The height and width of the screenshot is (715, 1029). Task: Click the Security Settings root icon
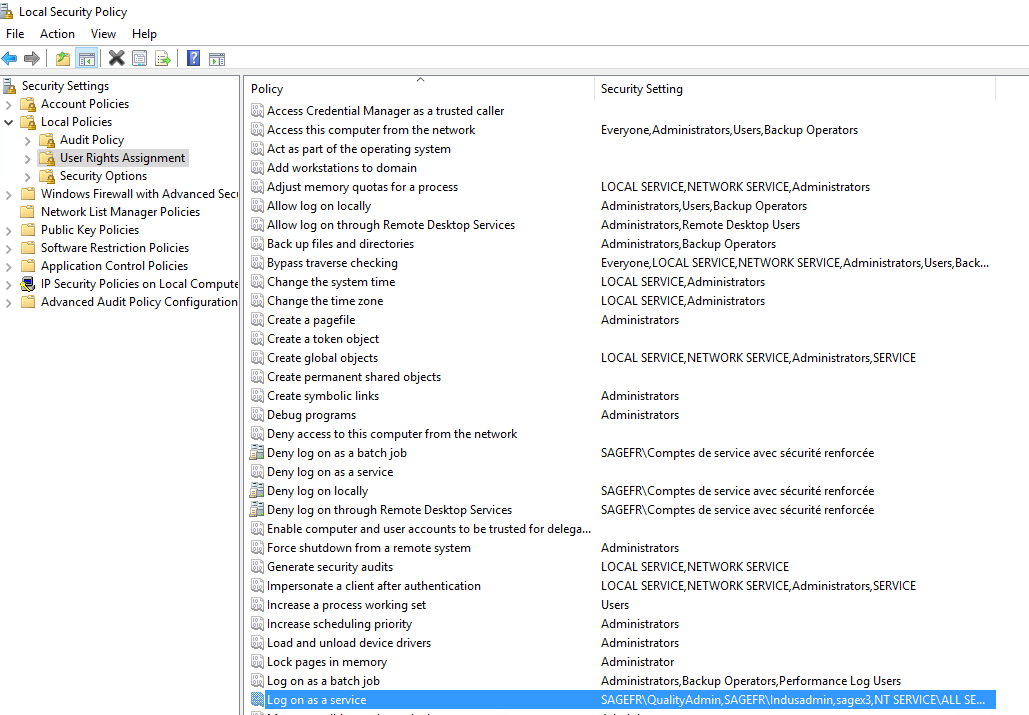(9, 86)
